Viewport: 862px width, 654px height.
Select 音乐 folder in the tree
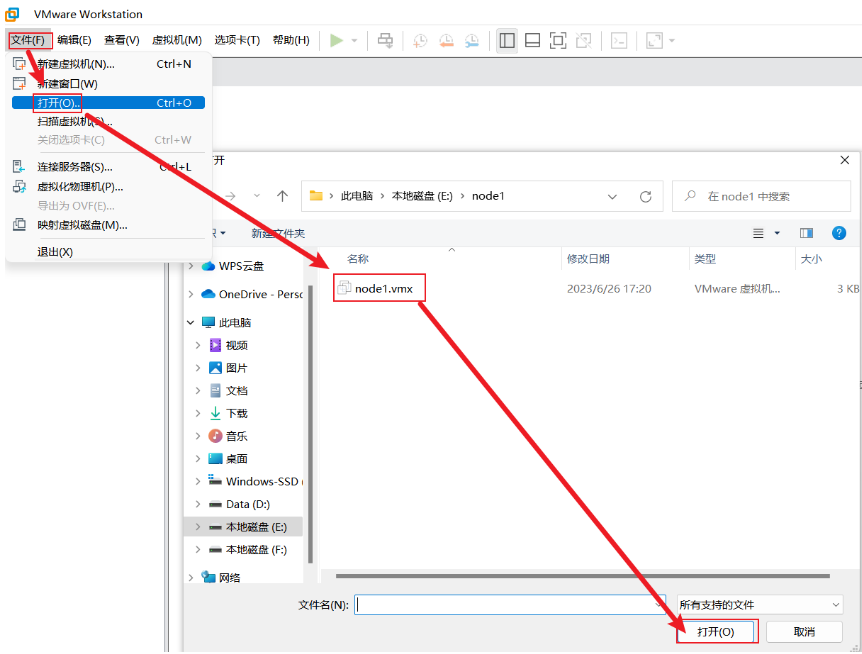click(236, 436)
